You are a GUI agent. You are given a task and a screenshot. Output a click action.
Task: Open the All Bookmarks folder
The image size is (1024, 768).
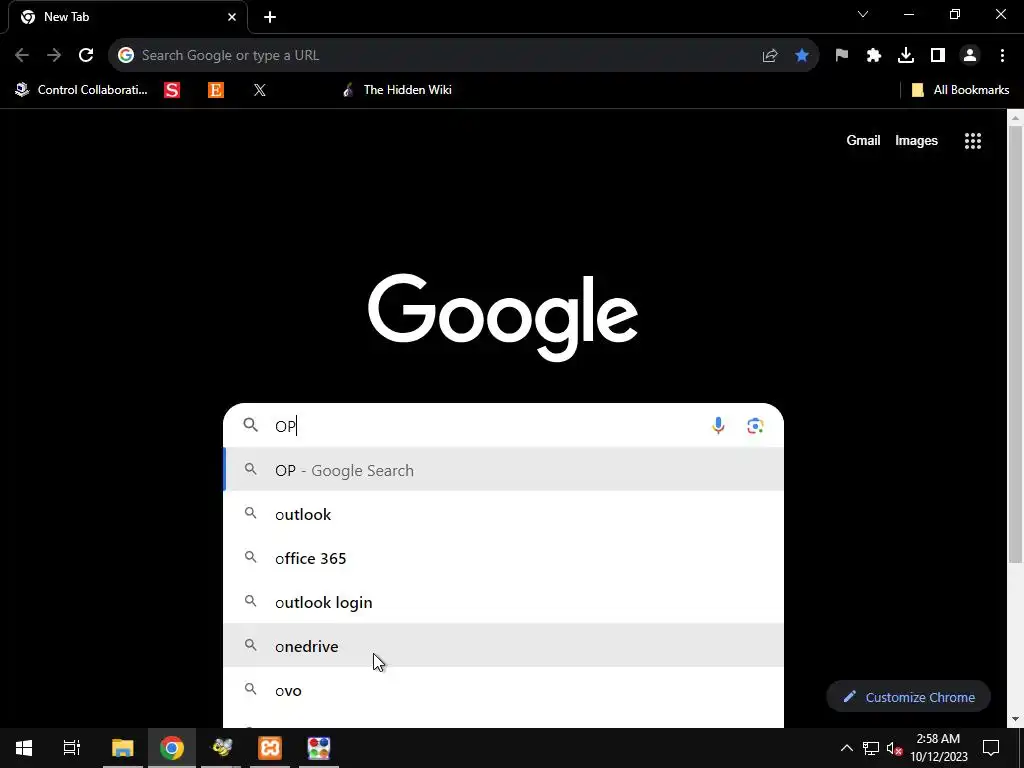pyautogui.click(x=960, y=90)
